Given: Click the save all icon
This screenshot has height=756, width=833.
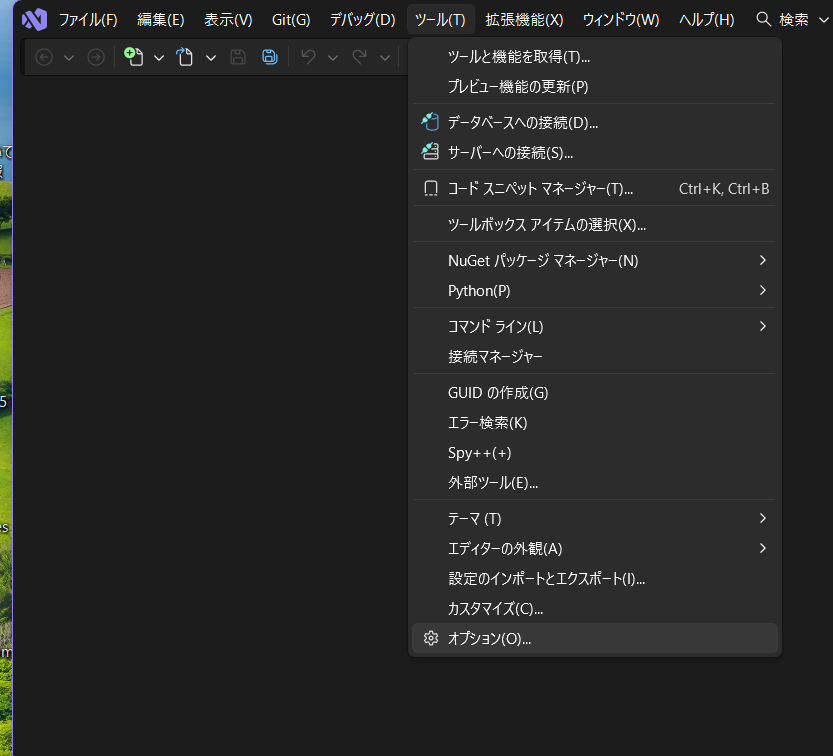Looking at the screenshot, I should [270, 57].
